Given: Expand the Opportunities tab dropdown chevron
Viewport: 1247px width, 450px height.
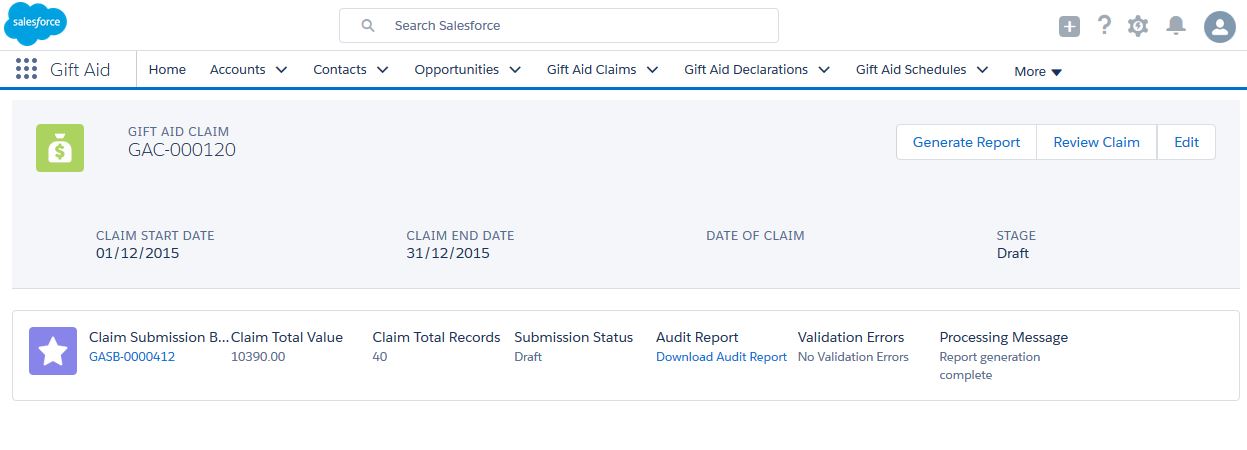Looking at the screenshot, I should coord(515,70).
